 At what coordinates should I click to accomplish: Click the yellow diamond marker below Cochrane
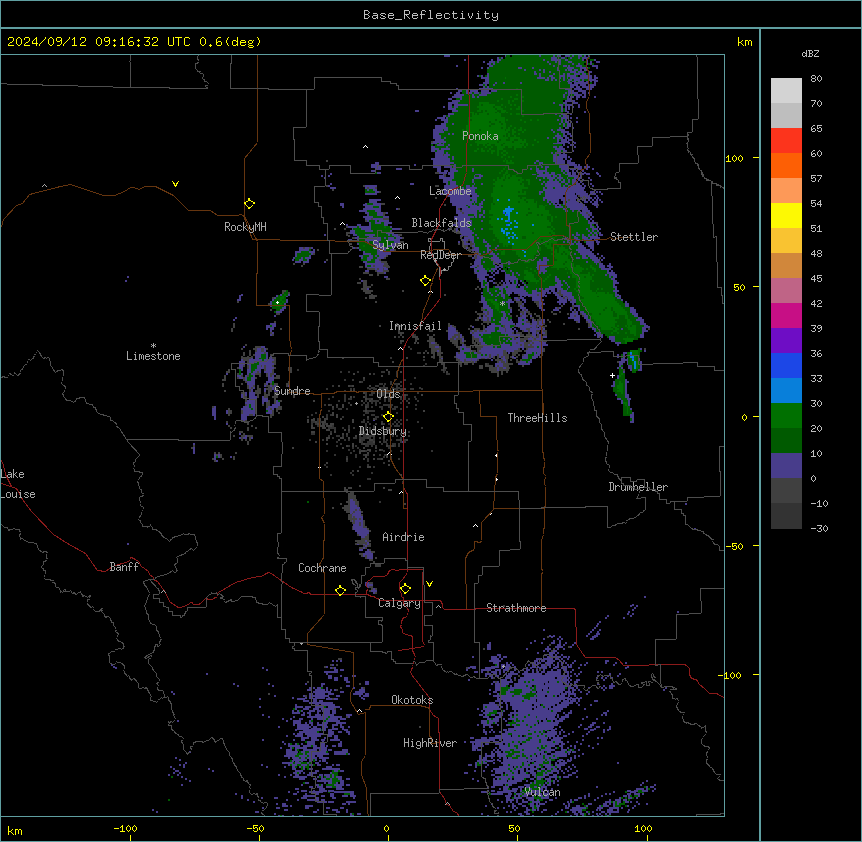[340, 590]
